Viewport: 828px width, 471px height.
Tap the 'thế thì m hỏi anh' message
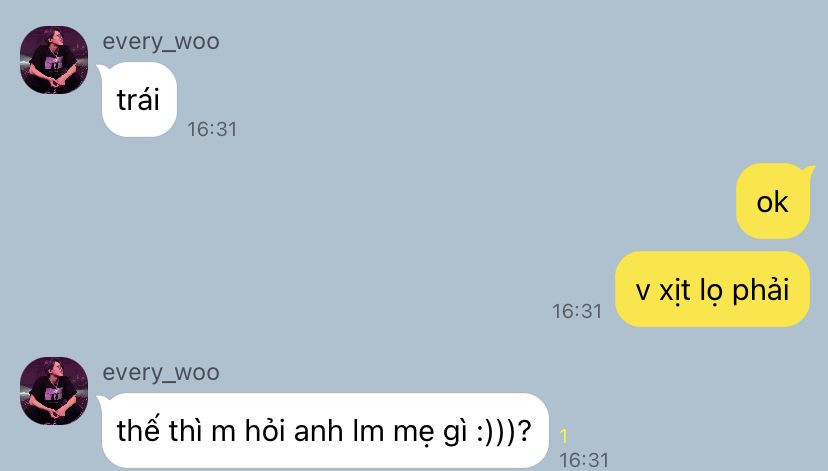(x=325, y=430)
